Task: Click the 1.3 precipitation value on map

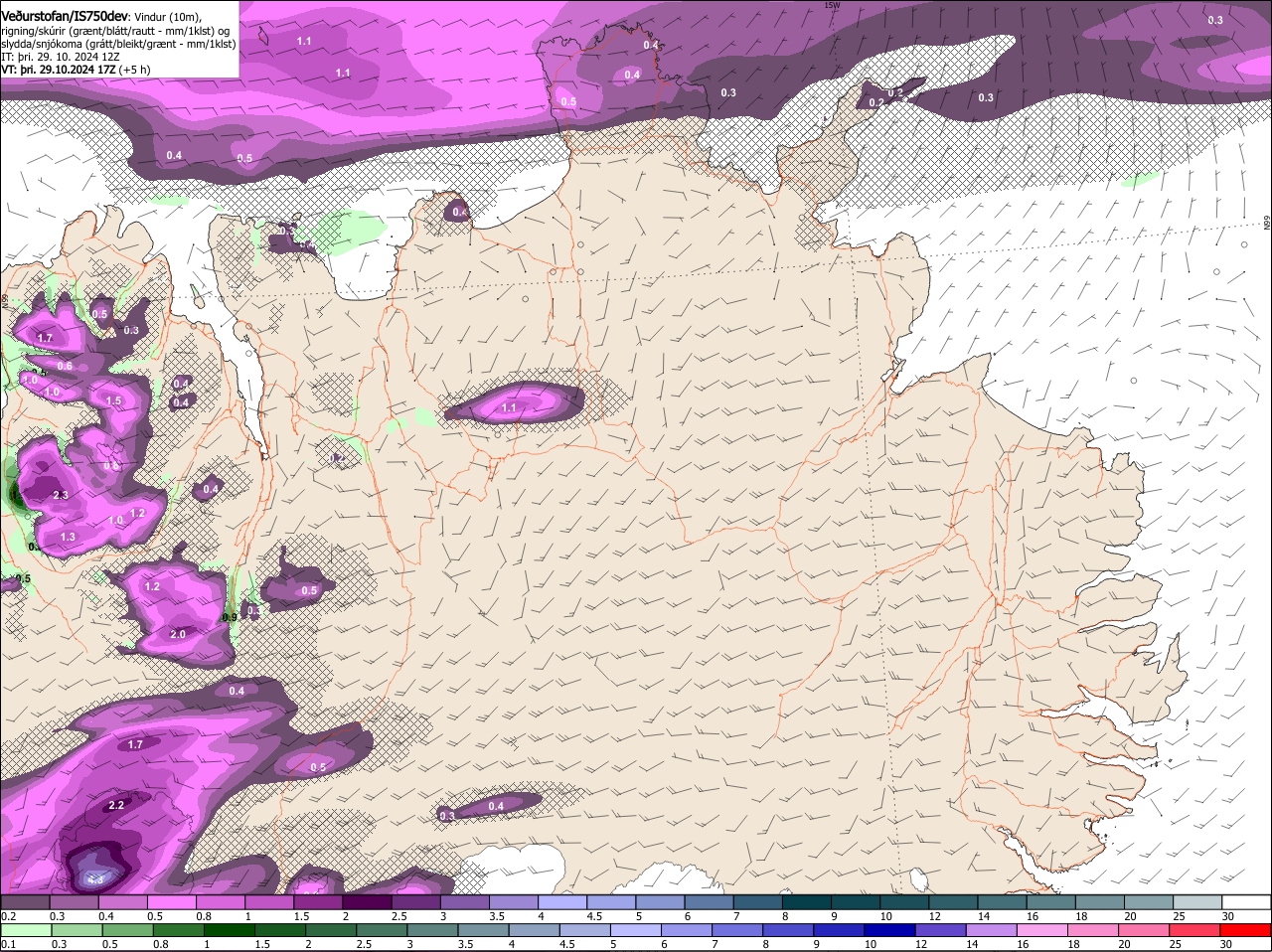Action: pyautogui.click(x=68, y=537)
